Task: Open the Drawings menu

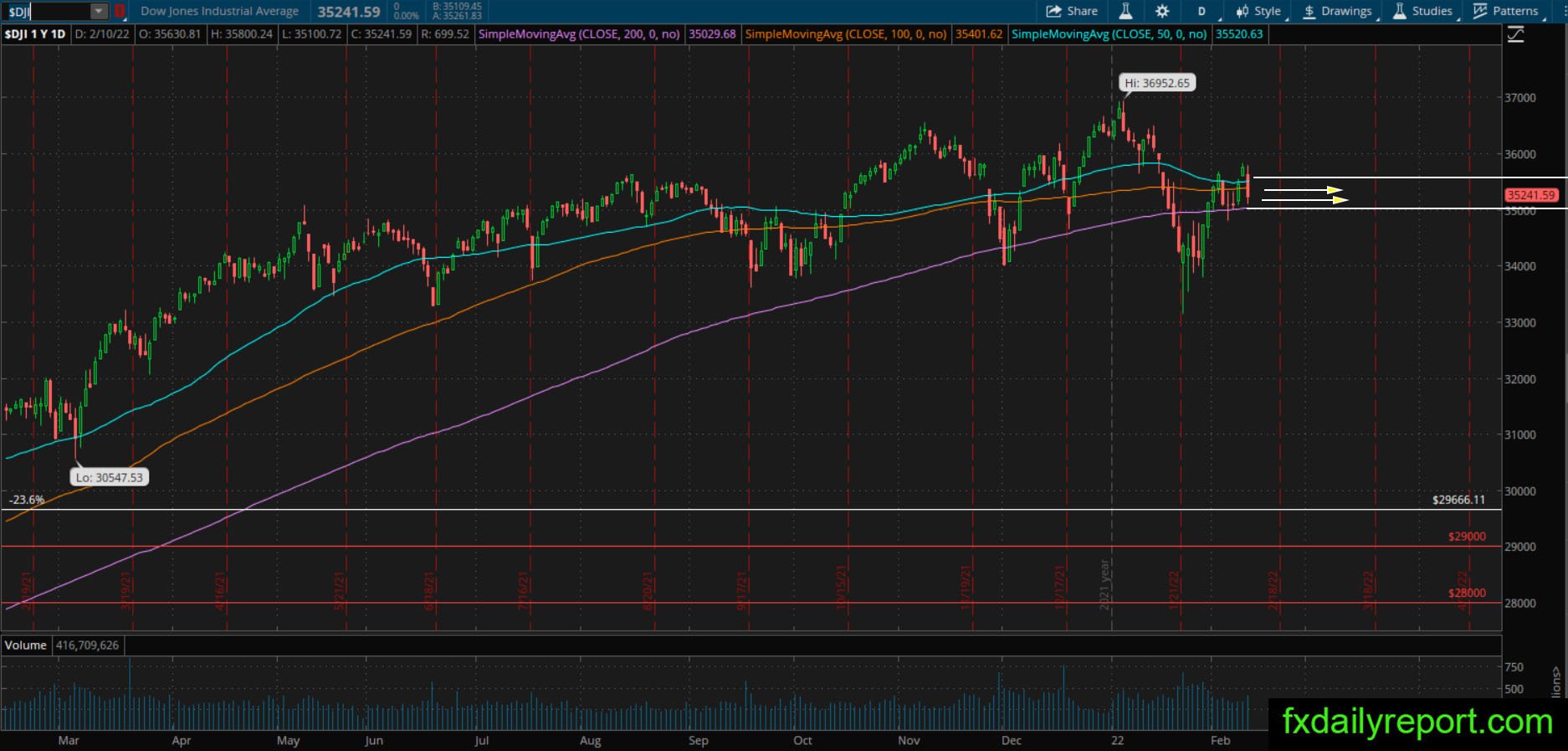Action: tap(1338, 12)
